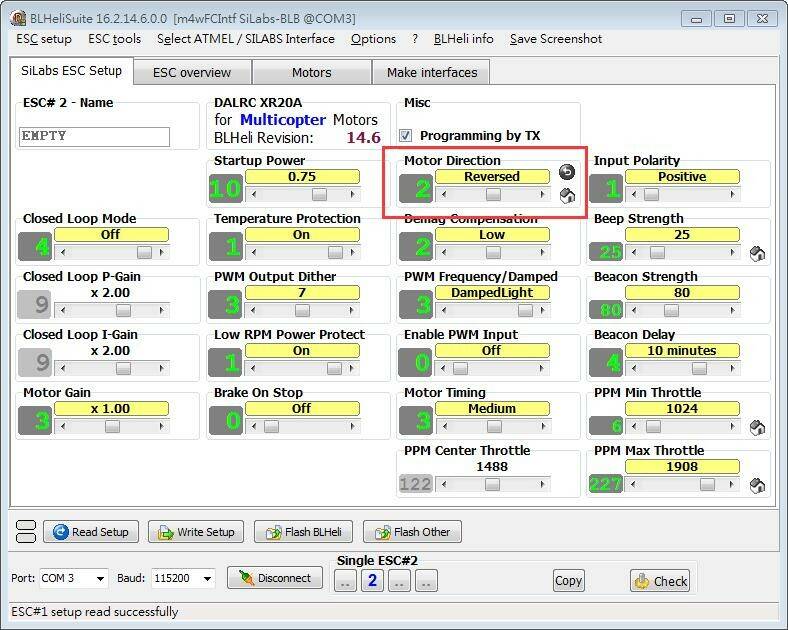Image resolution: width=788 pixels, height=630 pixels.
Task: Click the status text ESC#1 setup read successfully
Action: (94, 611)
